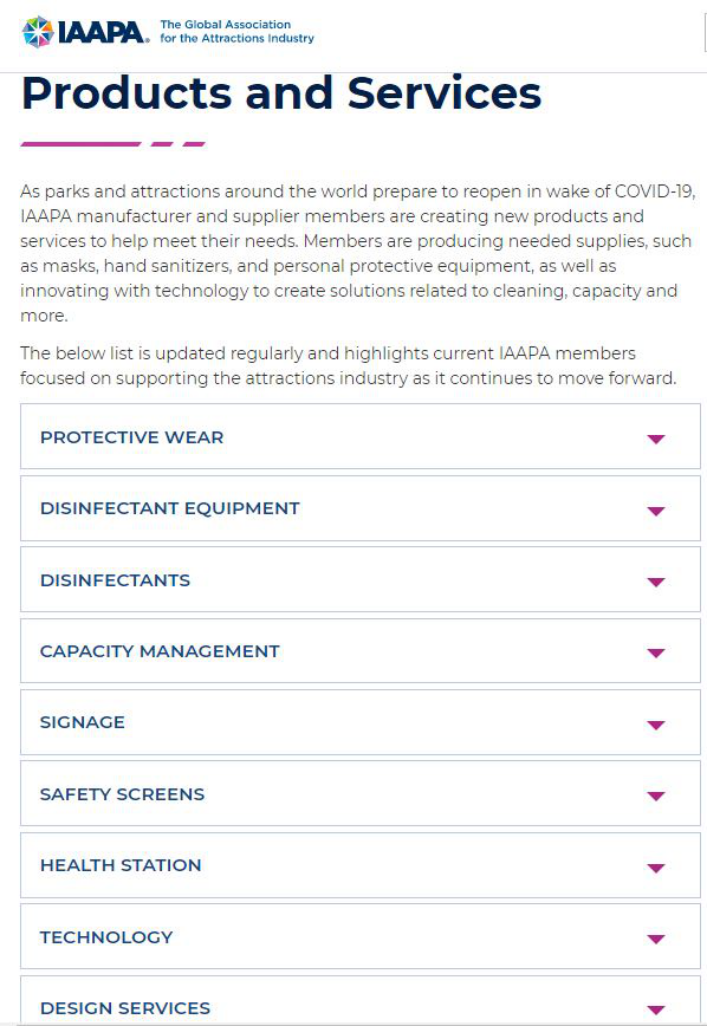This screenshot has width=707, height=1026.
Task: Expand the DESIGN SERVICES section
Action: click(x=125, y=1008)
